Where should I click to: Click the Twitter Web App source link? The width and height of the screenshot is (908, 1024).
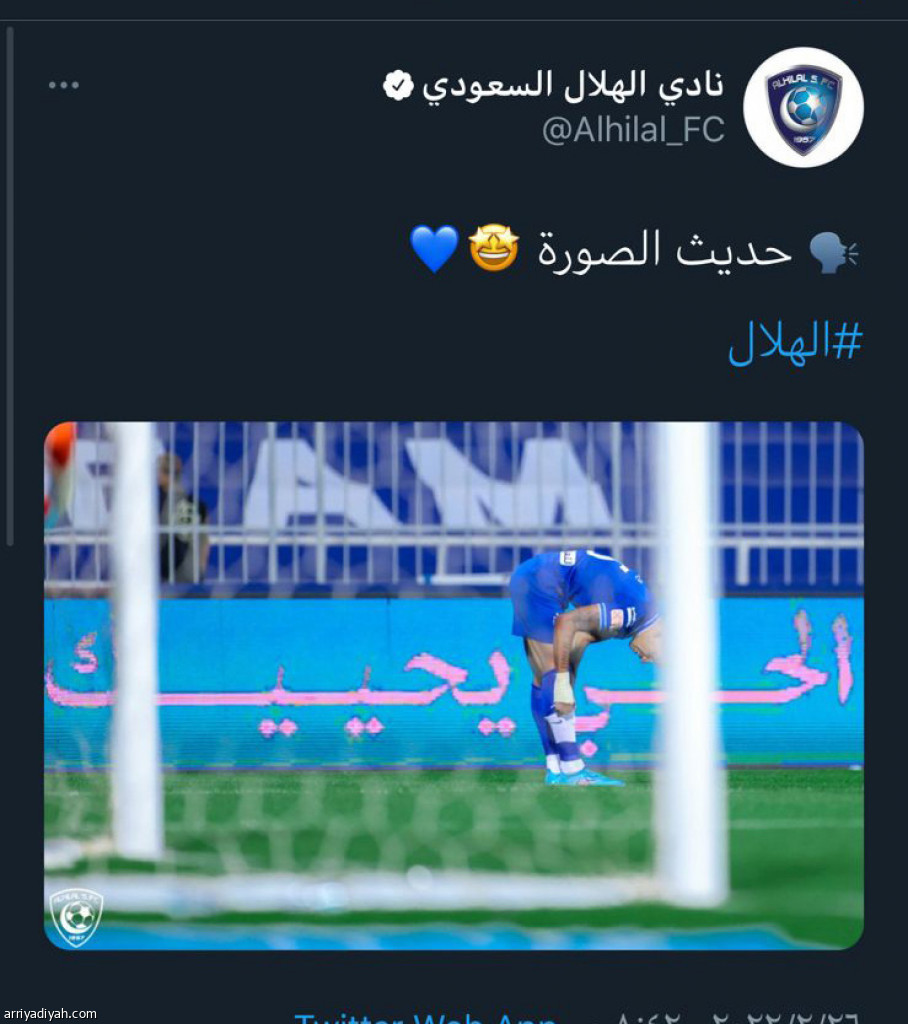425,1018
